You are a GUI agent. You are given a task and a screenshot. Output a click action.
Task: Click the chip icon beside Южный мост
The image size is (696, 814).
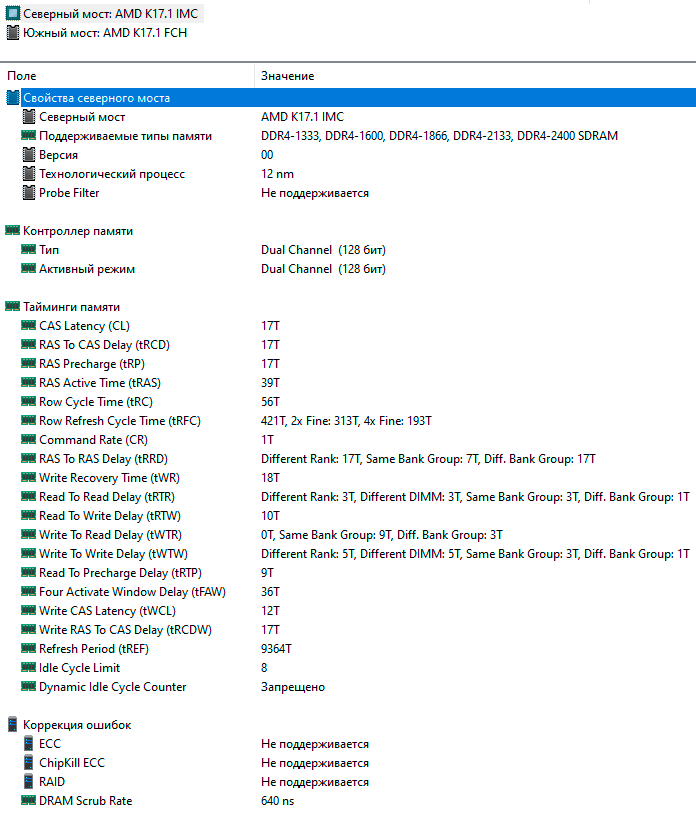[x=12, y=33]
